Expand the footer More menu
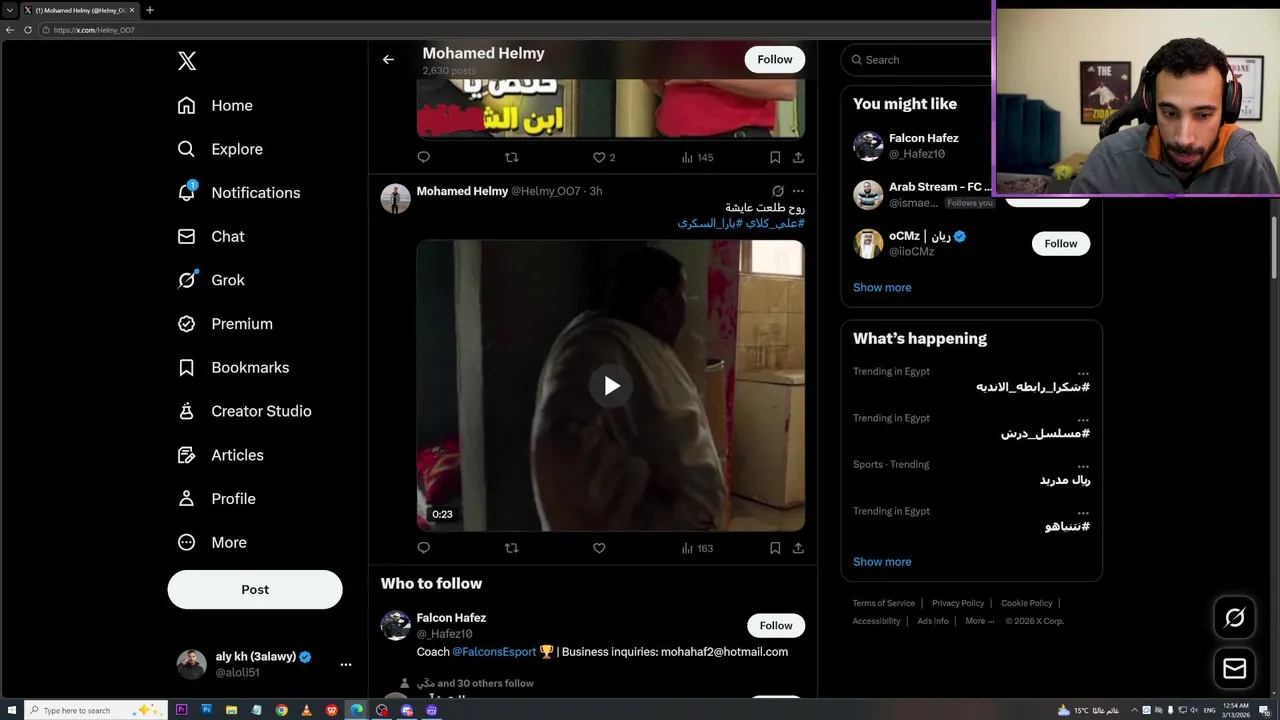The height and width of the screenshot is (720, 1280). [x=980, y=621]
